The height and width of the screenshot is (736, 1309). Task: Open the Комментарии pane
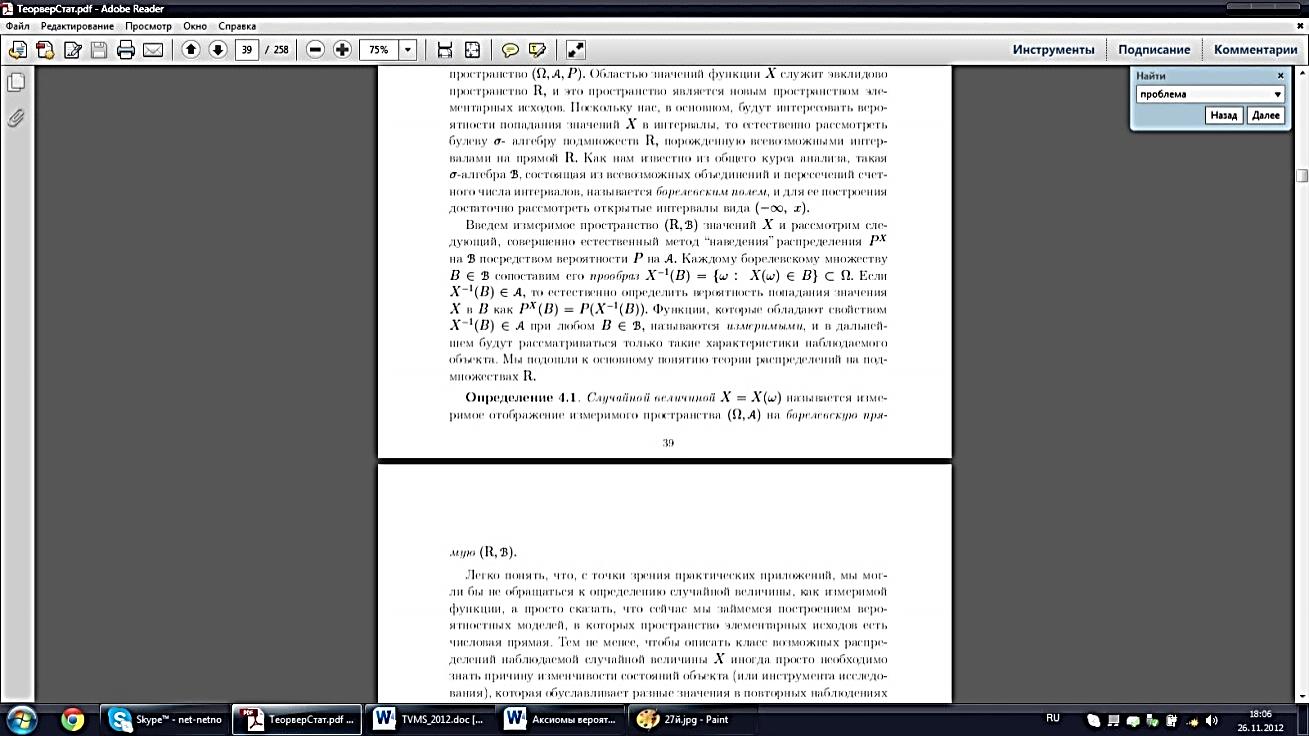1255,50
